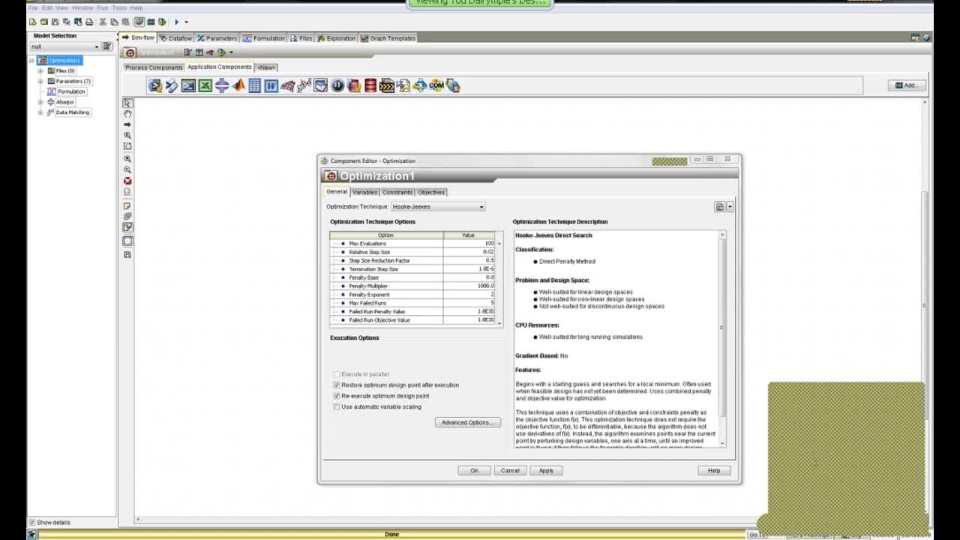Viewport: 960px width, 540px height.
Task: Toggle Restore optimum design point after execution
Action: click(336, 385)
